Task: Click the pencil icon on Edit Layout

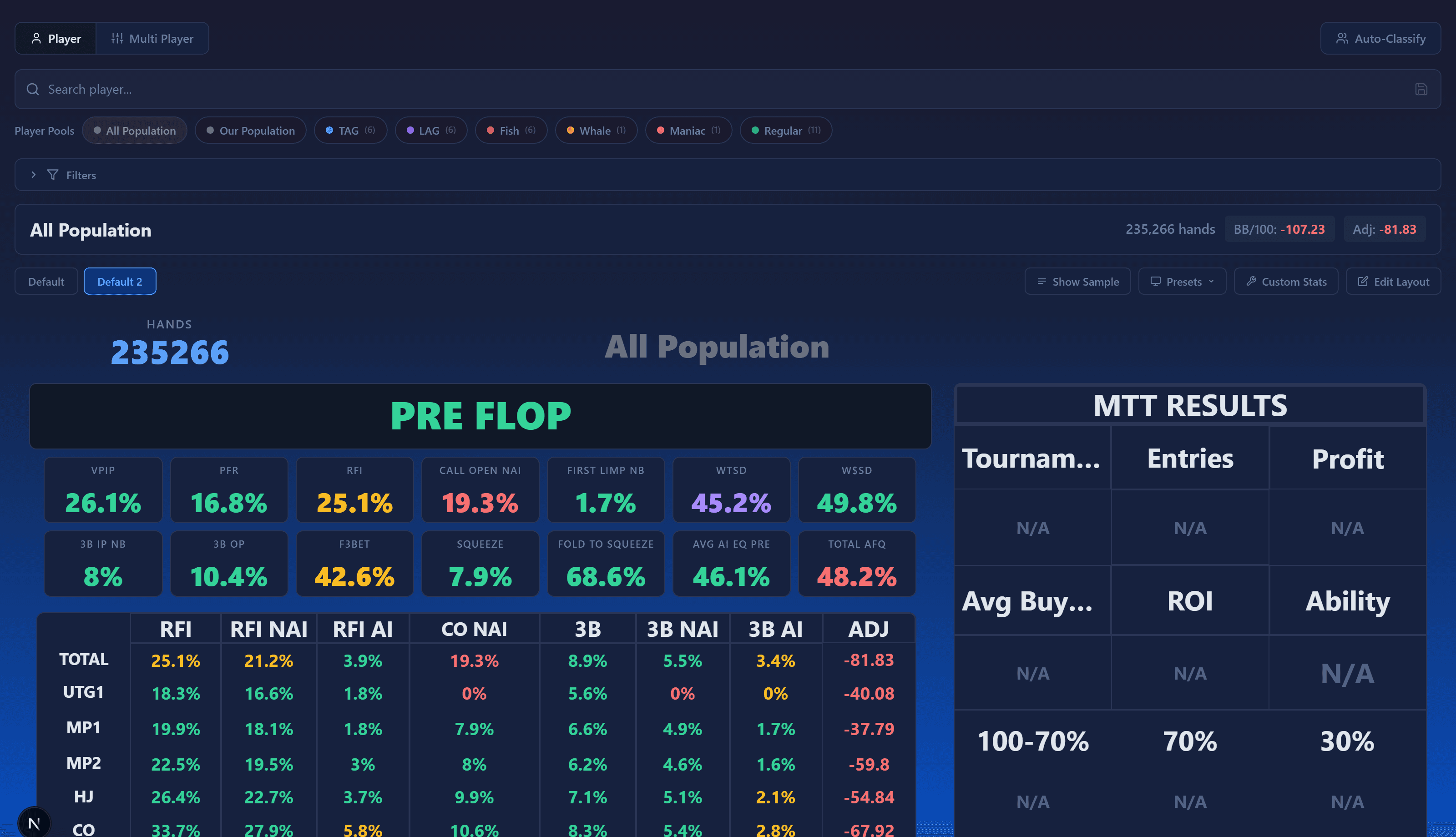Action: [x=1363, y=281]
